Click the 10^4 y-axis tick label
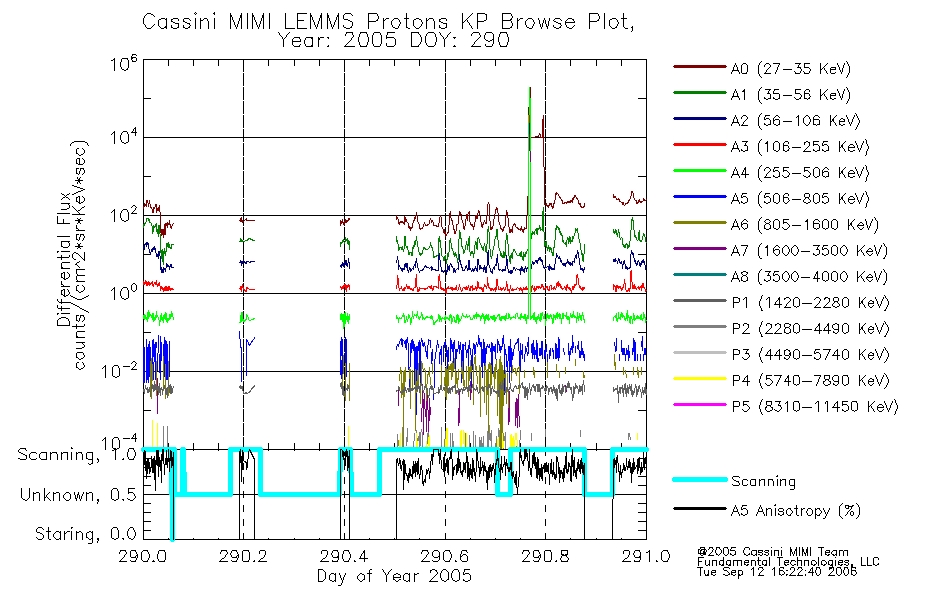 pos(124,136)
